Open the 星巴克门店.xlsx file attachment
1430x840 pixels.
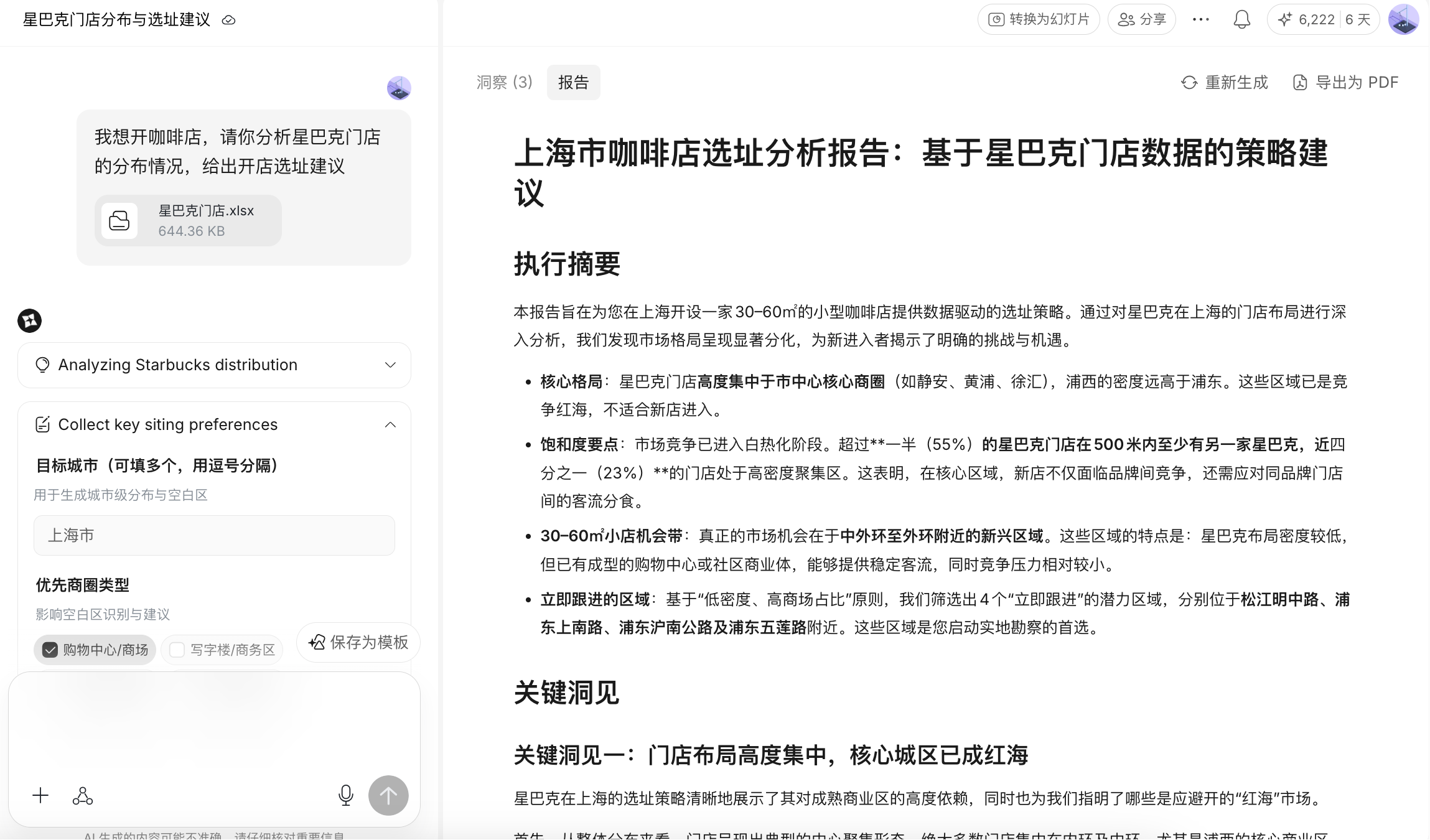[x=188, y=220]
